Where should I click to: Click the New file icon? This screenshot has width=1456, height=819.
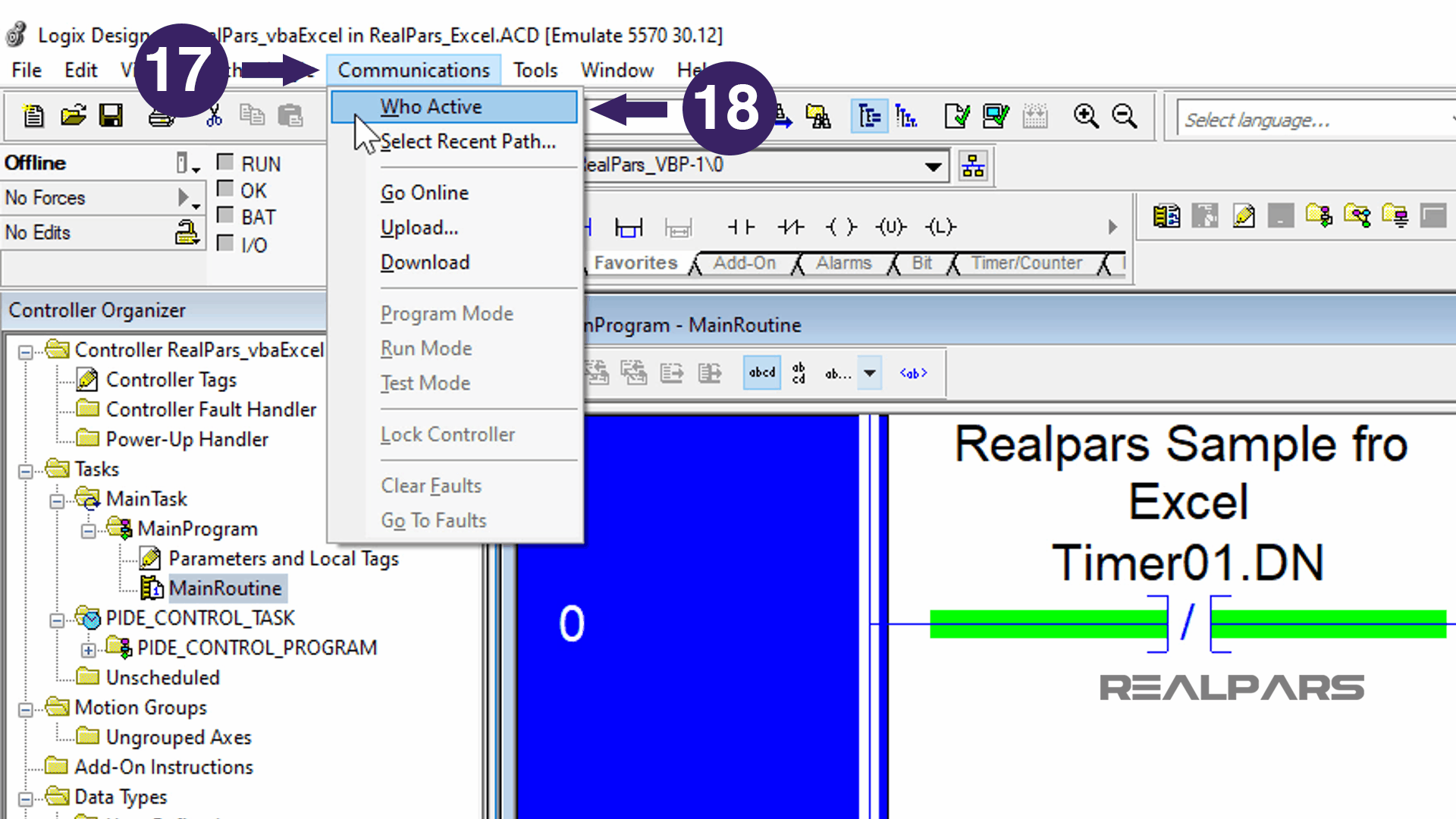click(x=33, y=116)
